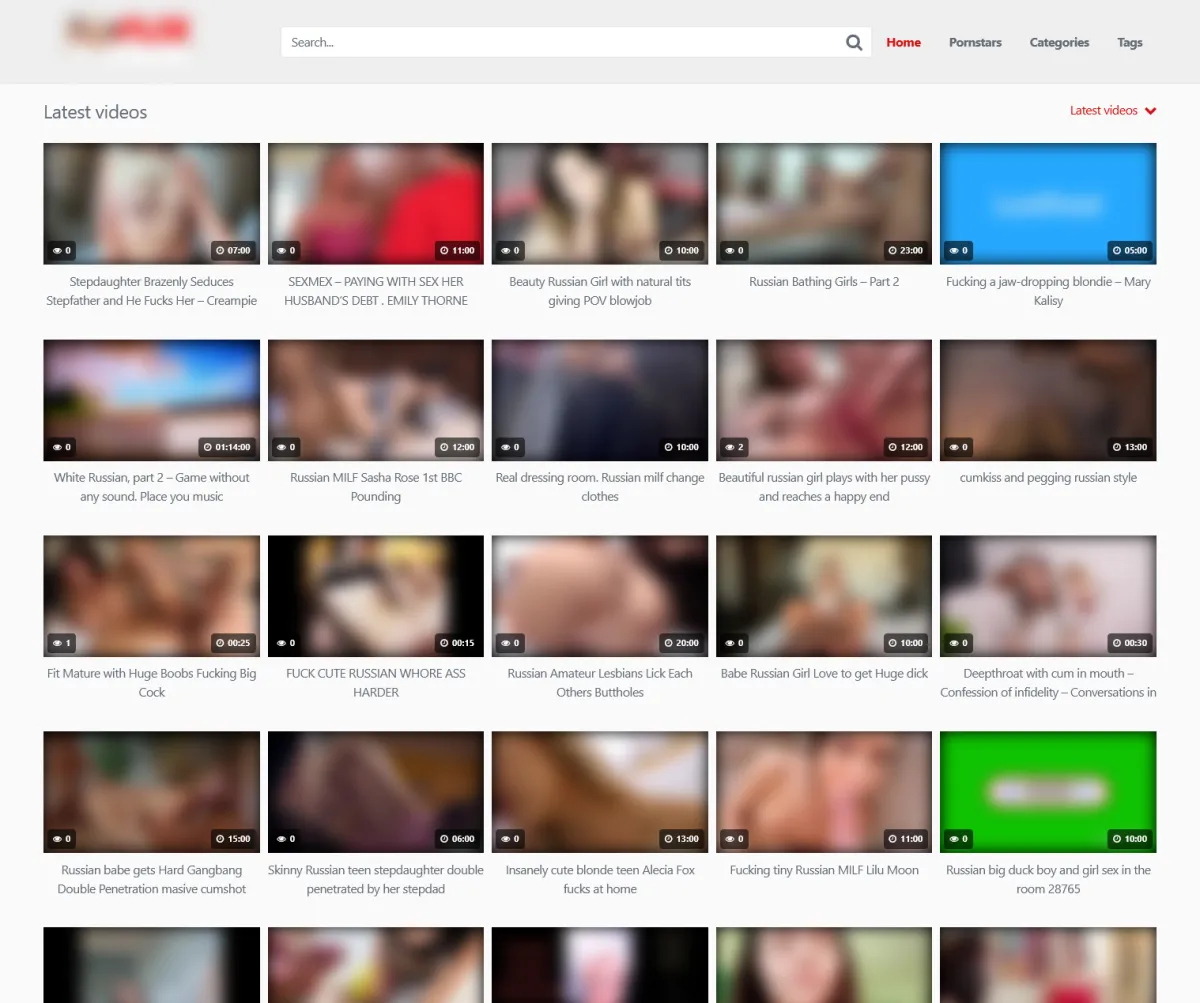Focus the Search input field

pos(560,42)
